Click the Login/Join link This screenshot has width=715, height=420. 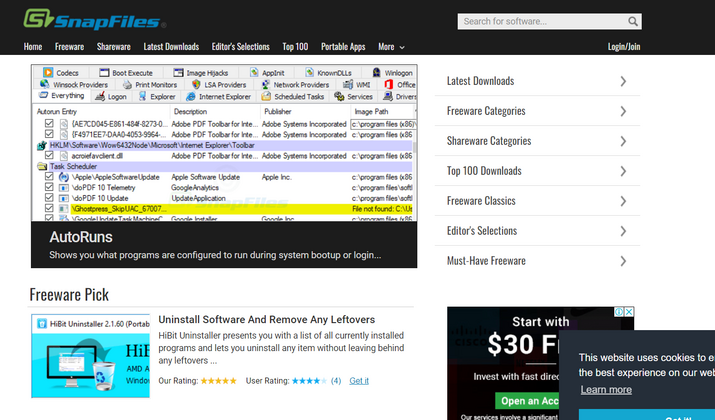(624, 46)
